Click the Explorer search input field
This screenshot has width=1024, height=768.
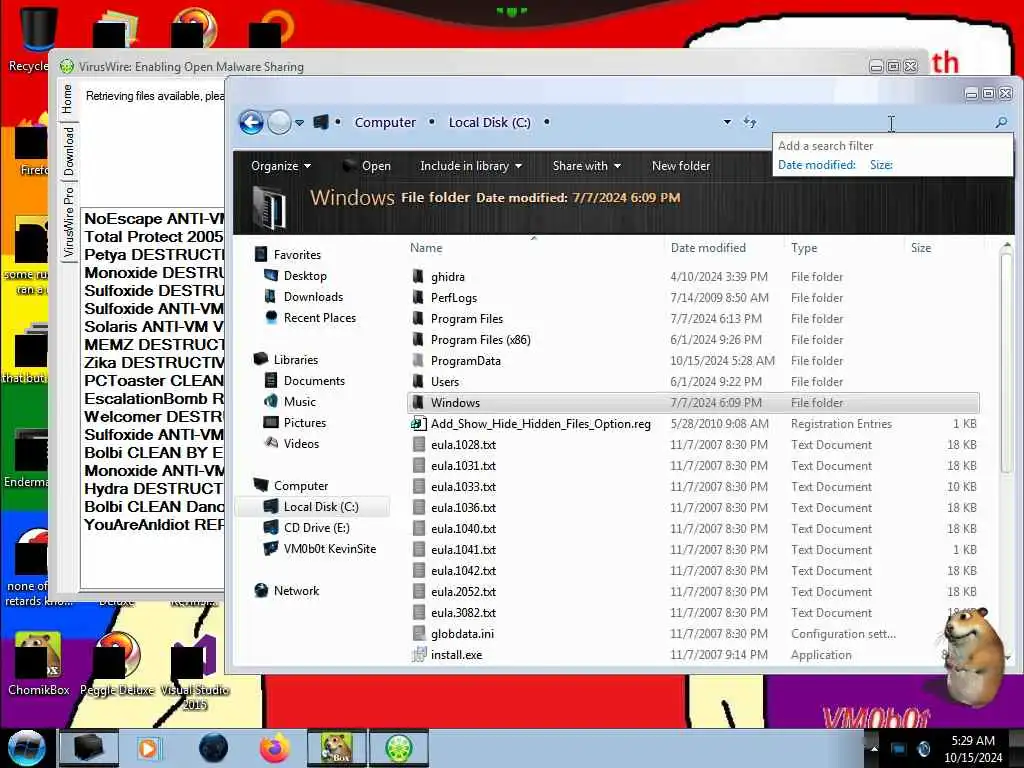tap(882, 122)
